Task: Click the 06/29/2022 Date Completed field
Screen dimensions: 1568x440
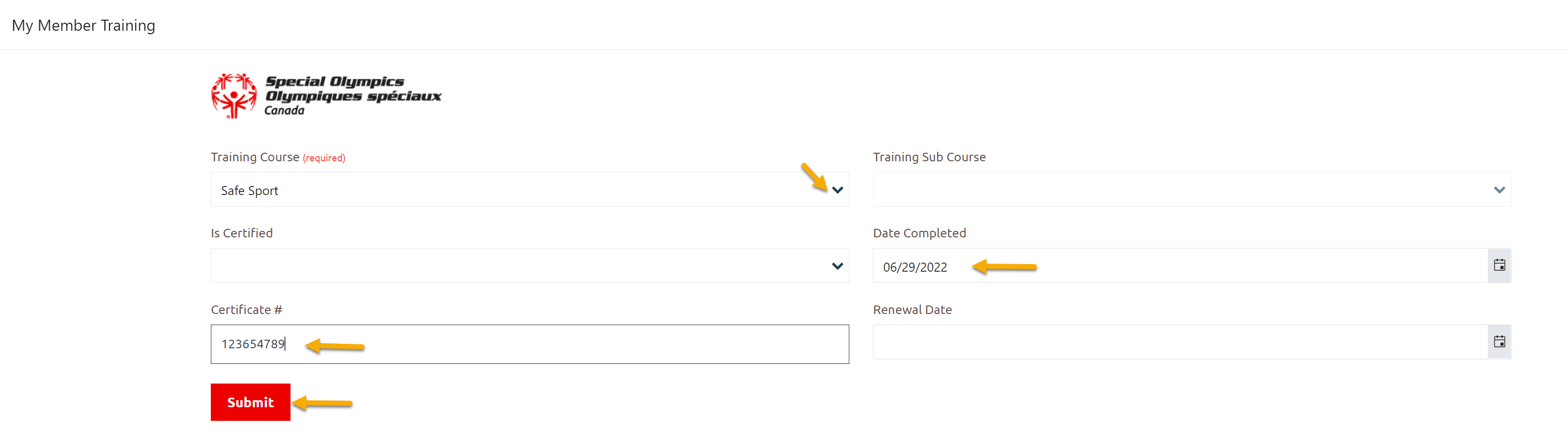Action: pyautogui.click(x=1180, y=265)
